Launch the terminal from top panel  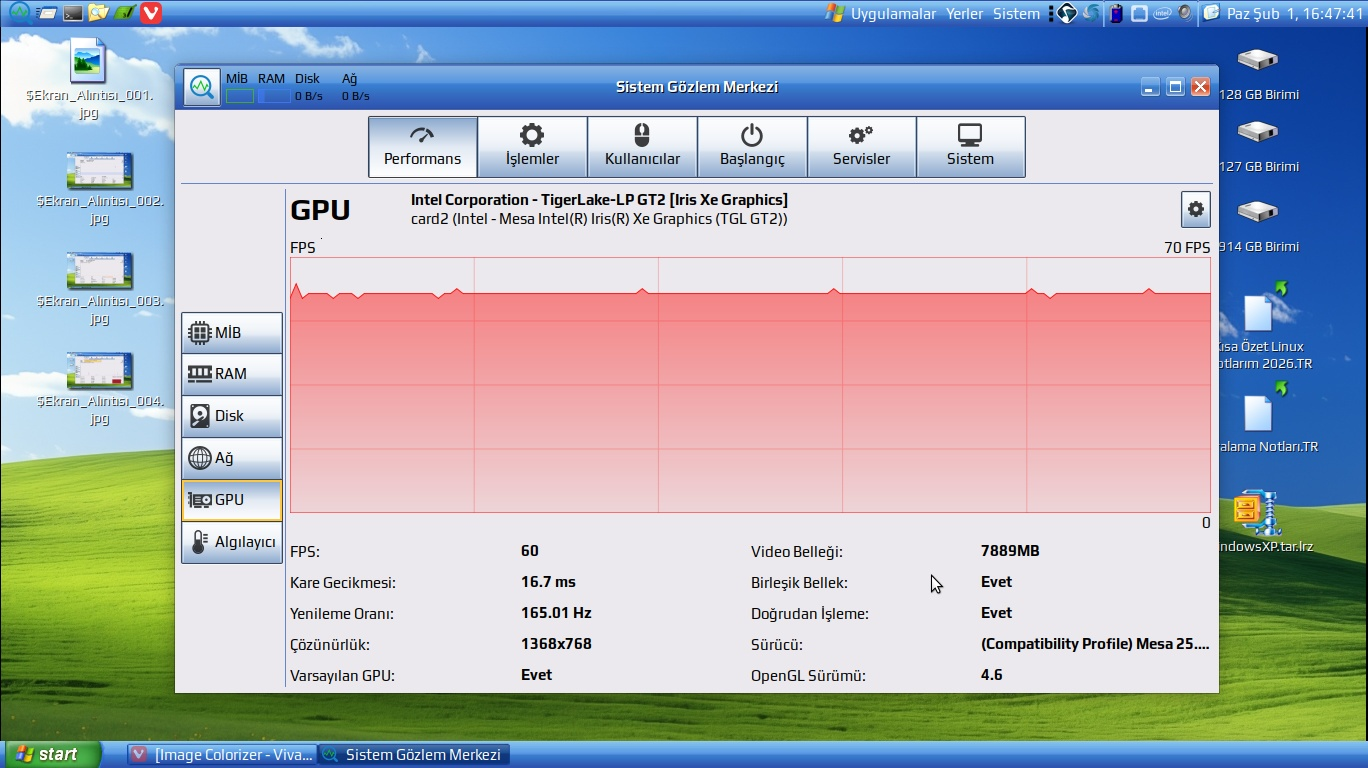[x=72, y=13]
